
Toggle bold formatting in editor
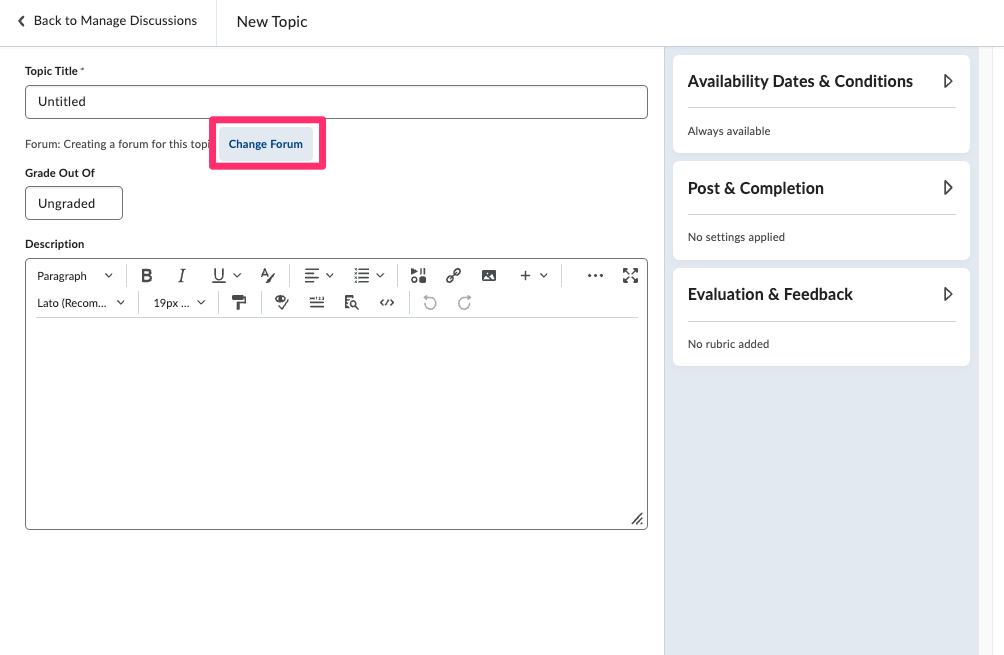click(x=147, y=276)
